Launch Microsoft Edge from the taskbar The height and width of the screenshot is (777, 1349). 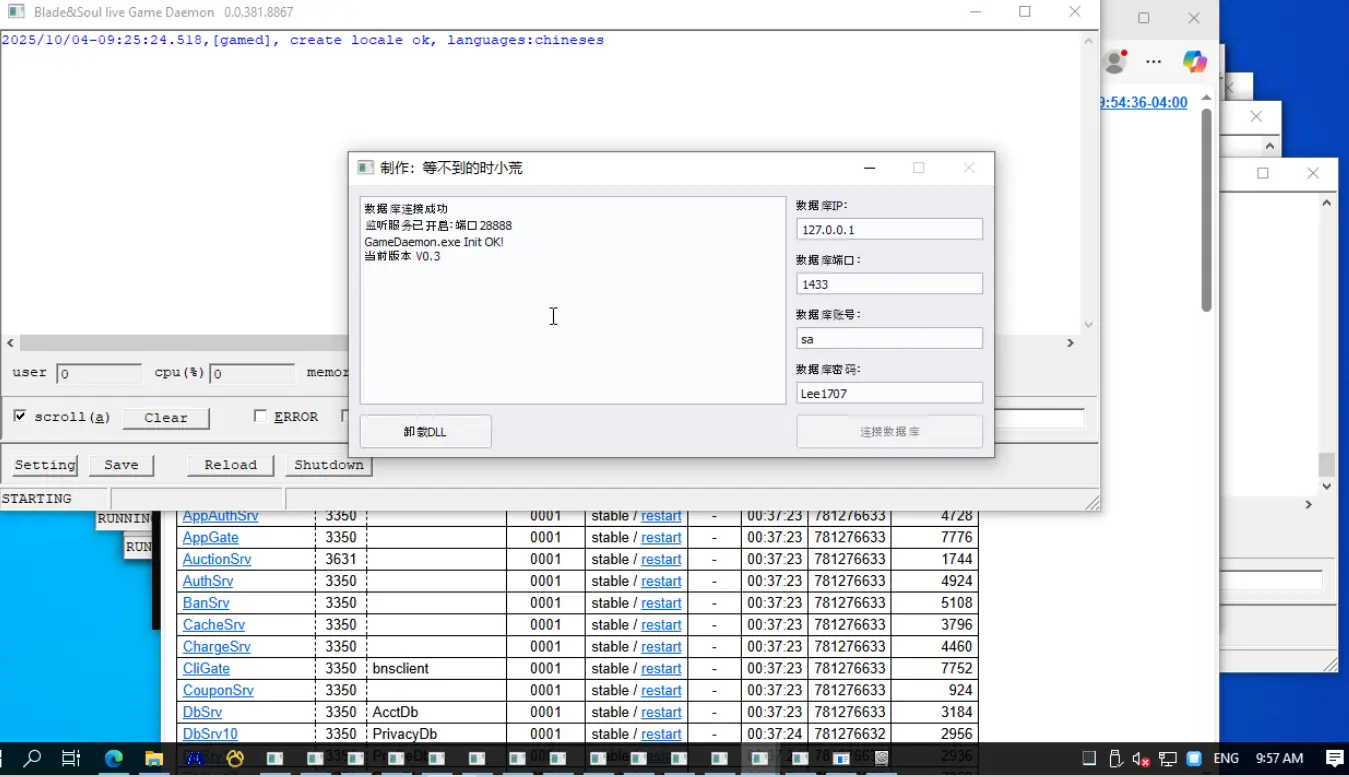pyautogui.click(x=113, y=759)
